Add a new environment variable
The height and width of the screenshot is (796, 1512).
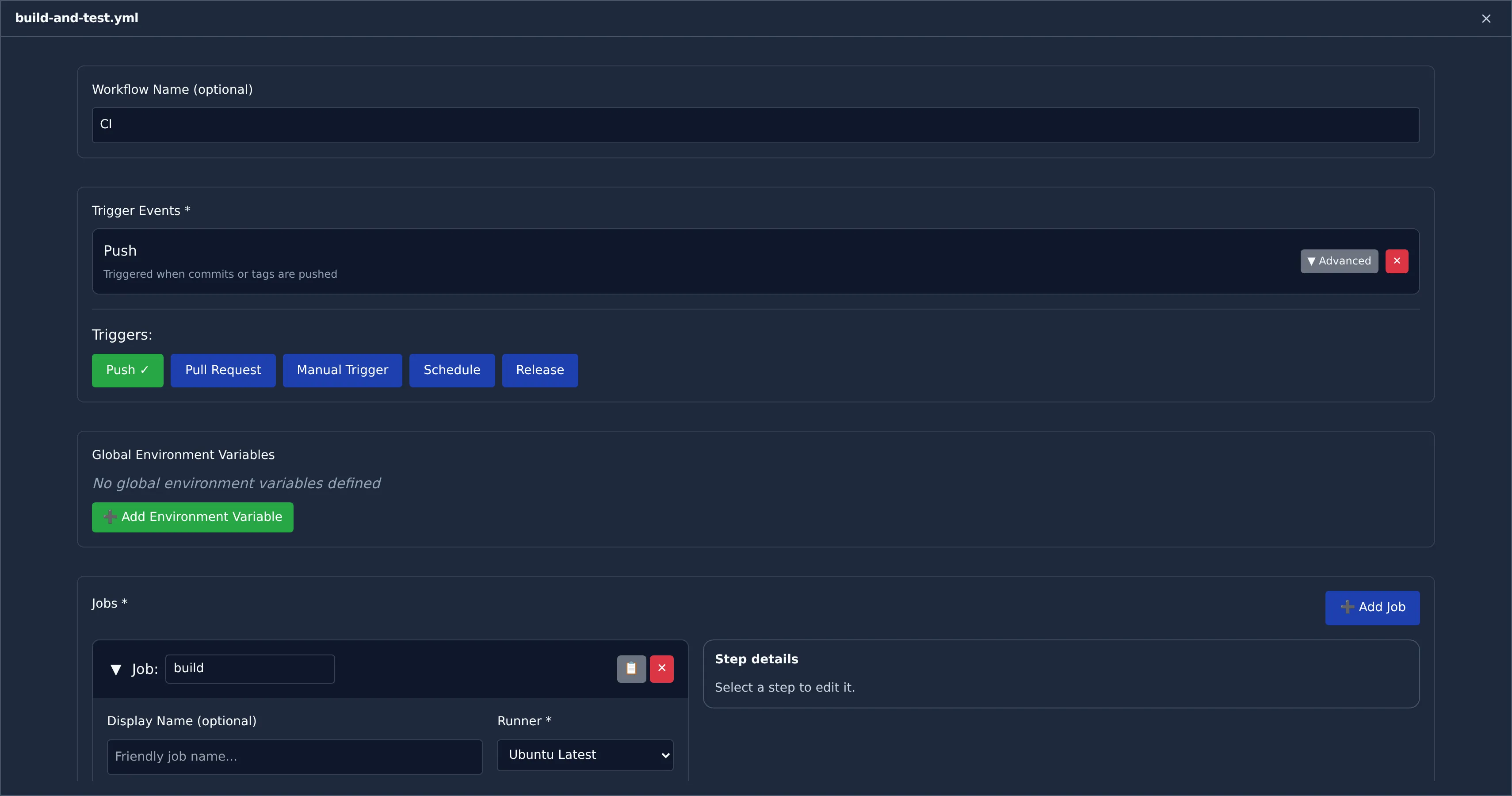(x=192, y=517)
